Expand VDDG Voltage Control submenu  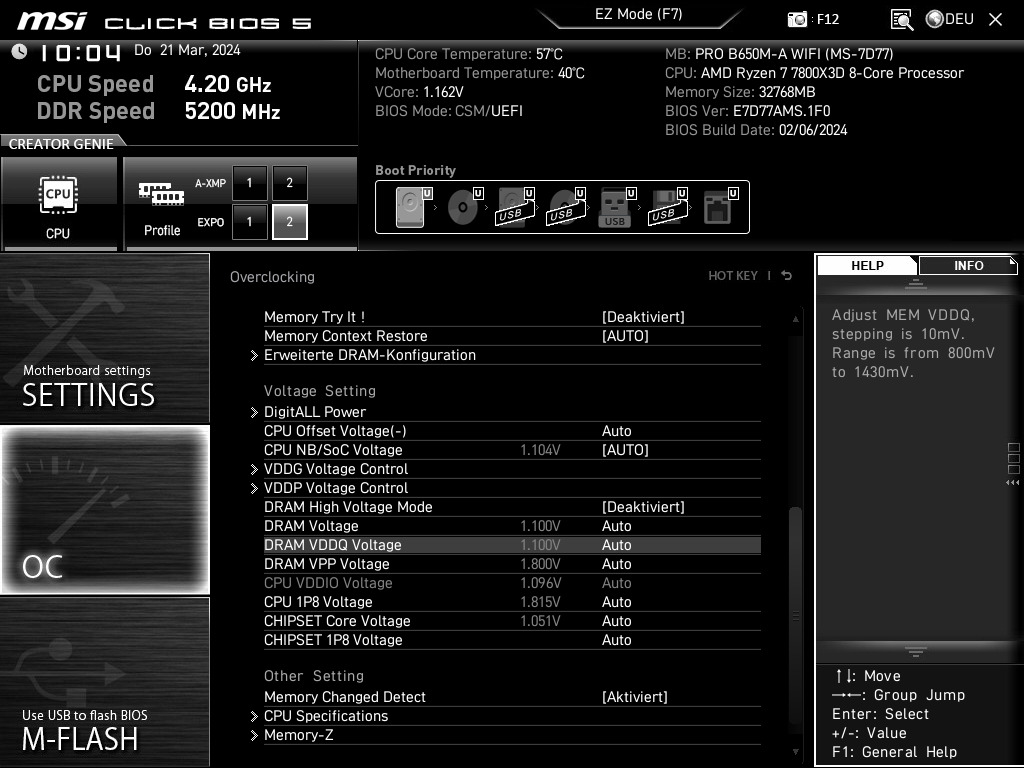pyautogui.click(x=336, y=470)
